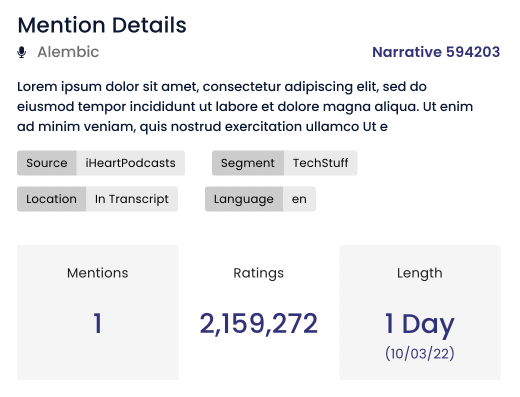Click the Mention Details heading
The height and width of the screenshot is (397, 520).
click(x=102, y=25)
